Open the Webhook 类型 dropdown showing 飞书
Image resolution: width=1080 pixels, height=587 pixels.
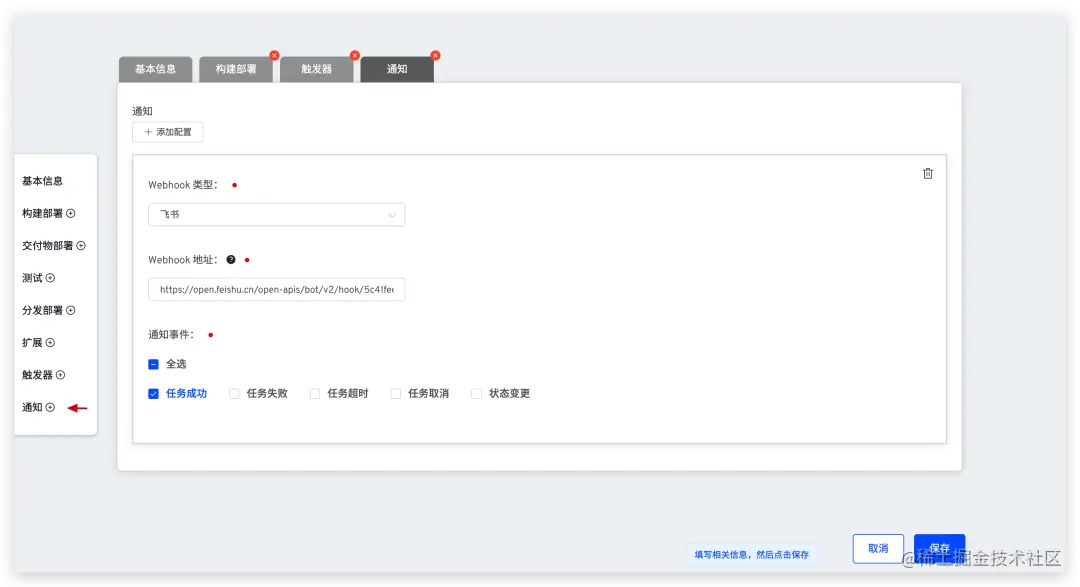click(x=276, y=214)
